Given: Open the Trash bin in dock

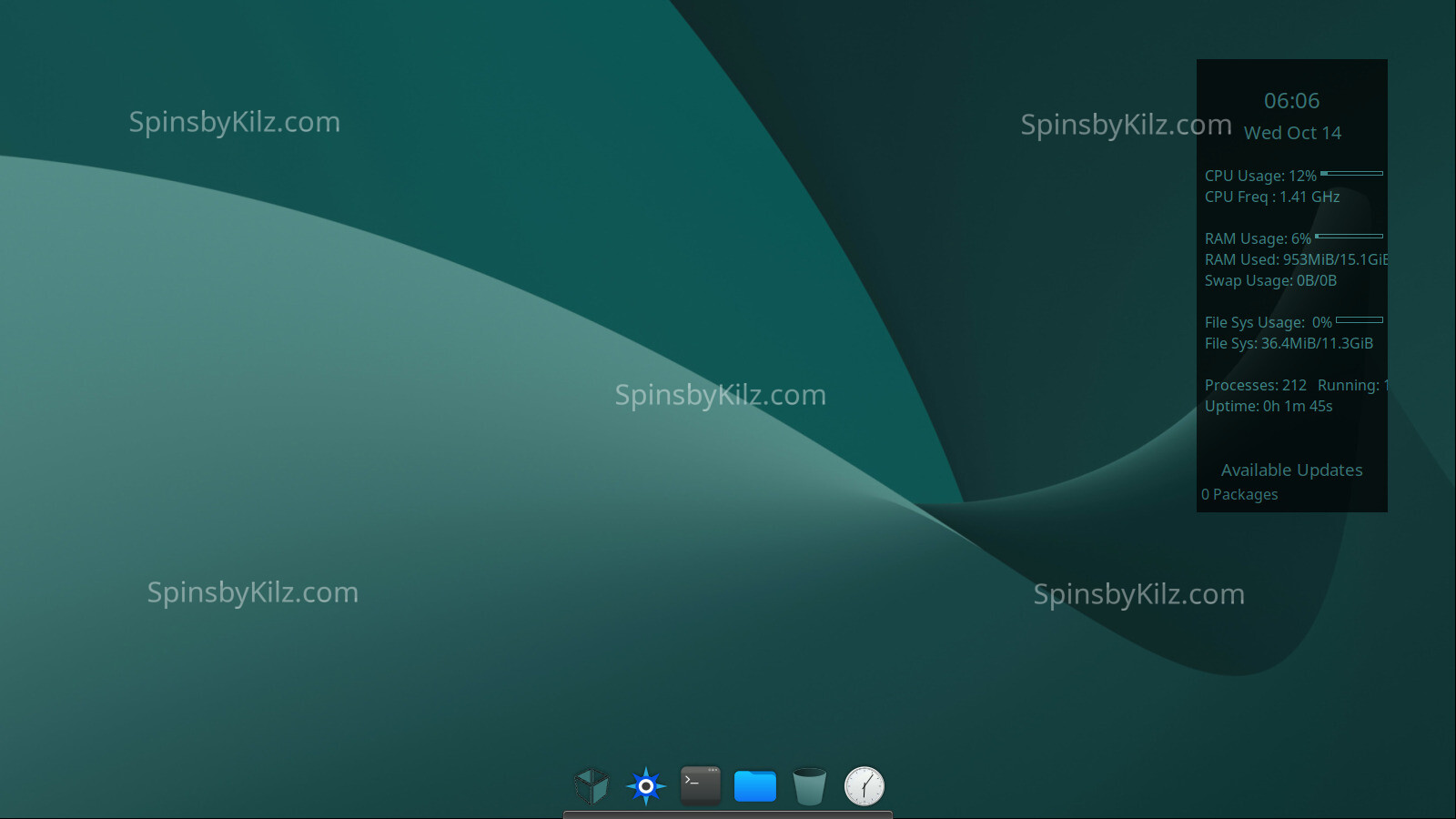Looking at the screenshot, I should pyautogui.click(x=809, y=786).
